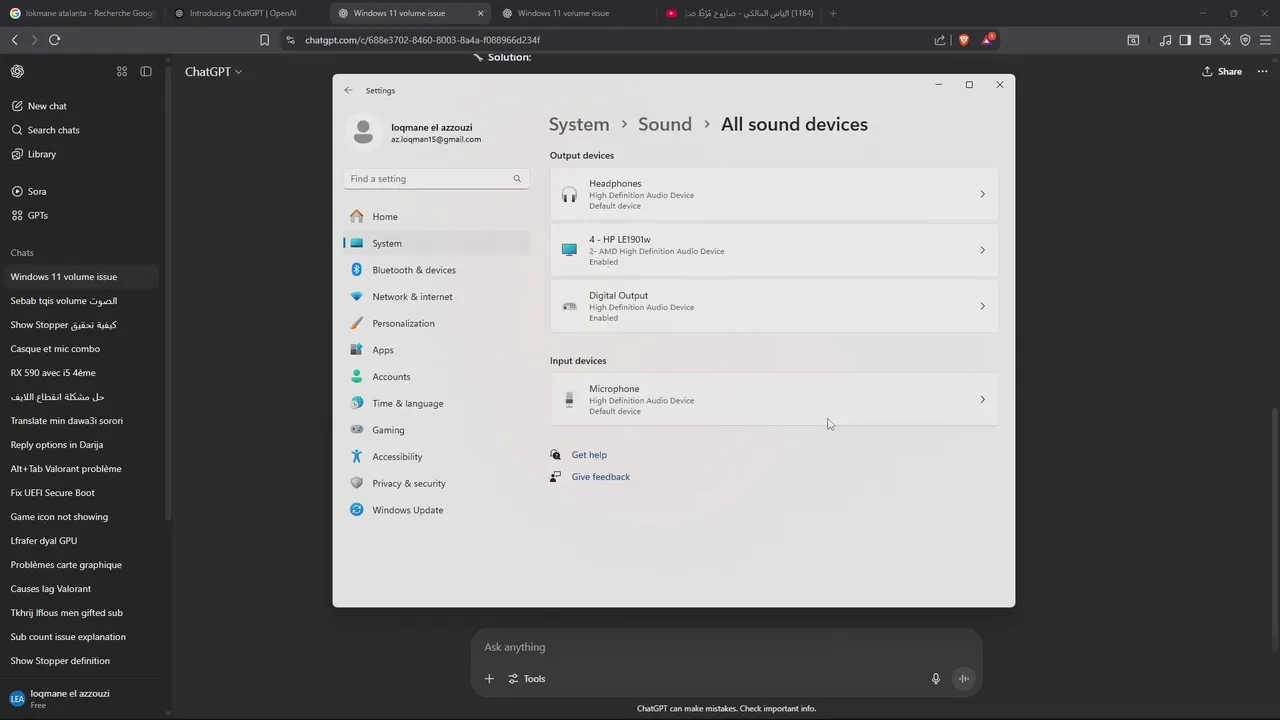Open Accessibility in Settings navigation
The height and width of the screenshot is (720, 1280).
[436, 457]
